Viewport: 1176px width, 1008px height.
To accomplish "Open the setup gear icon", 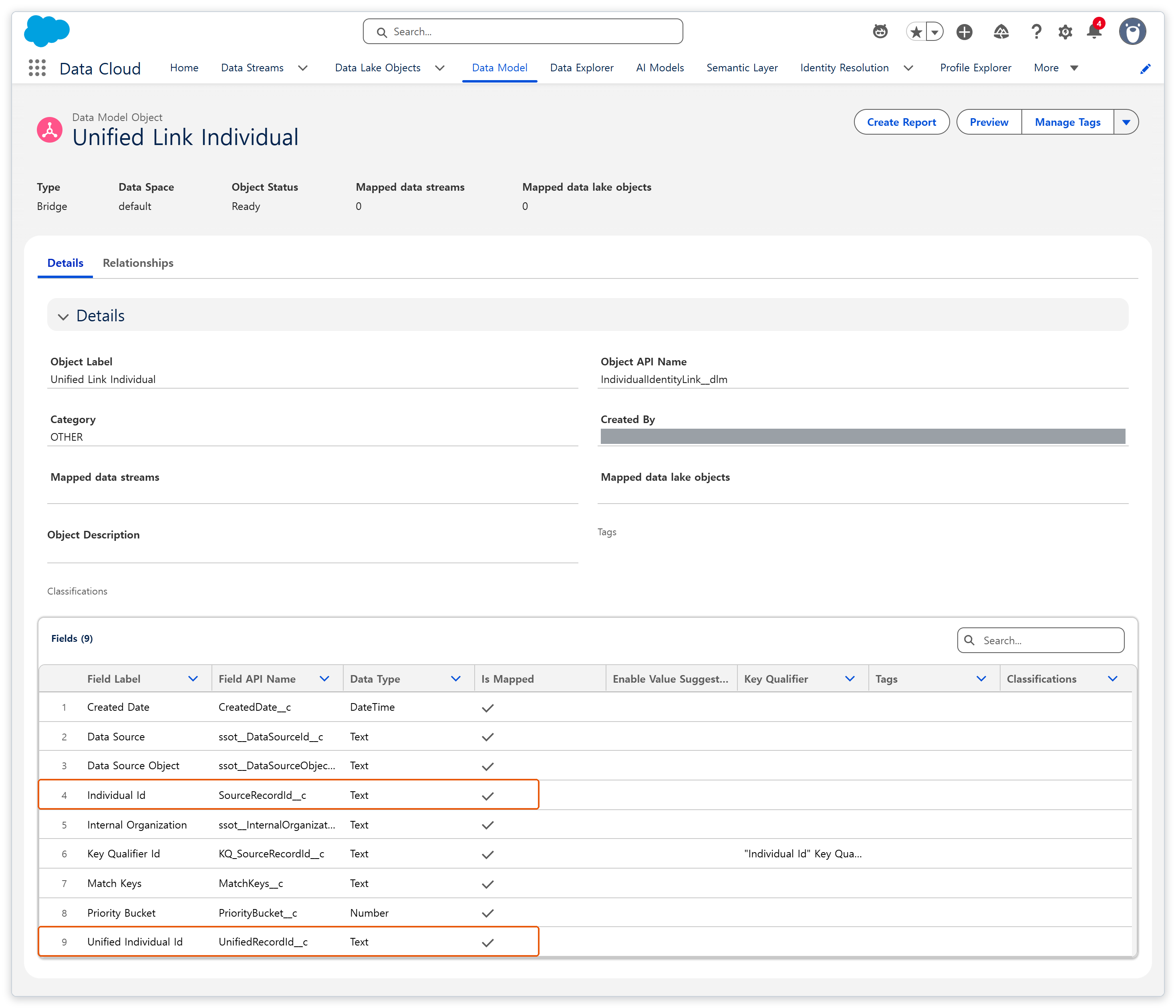I will tap(1065, 32).
